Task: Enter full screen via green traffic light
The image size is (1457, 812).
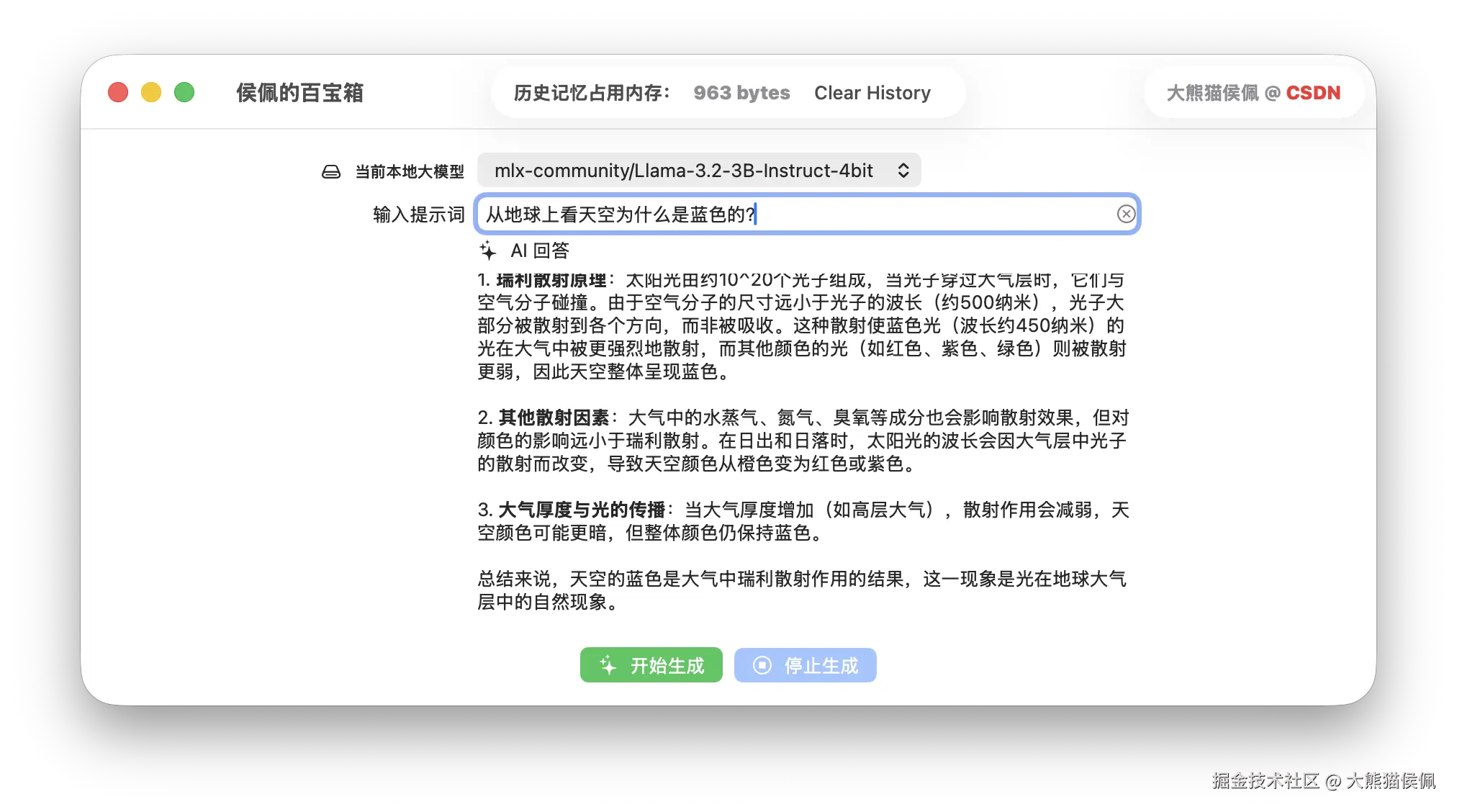Action: [x=184, y=92]
